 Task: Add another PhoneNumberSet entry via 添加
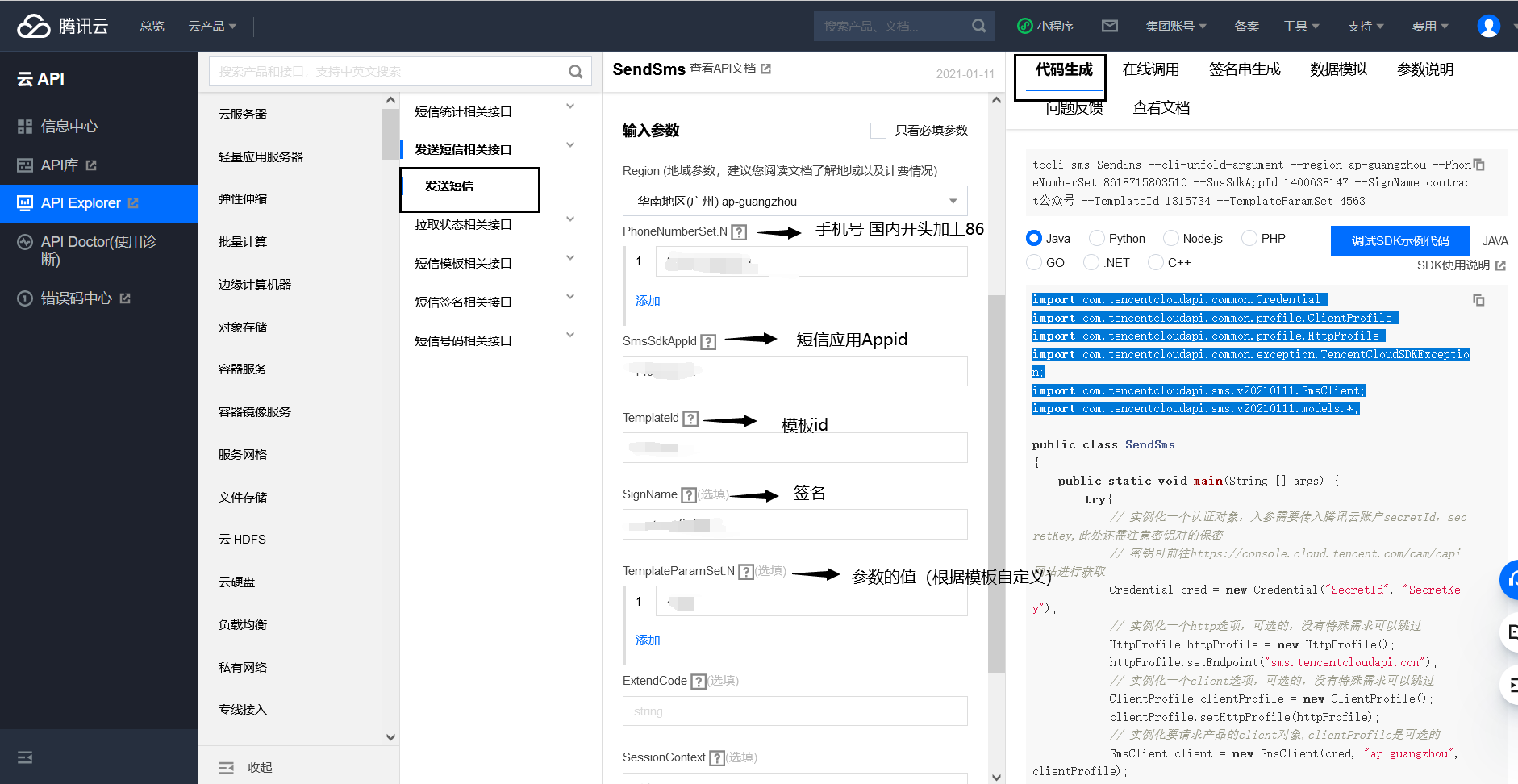pos(648,301)
